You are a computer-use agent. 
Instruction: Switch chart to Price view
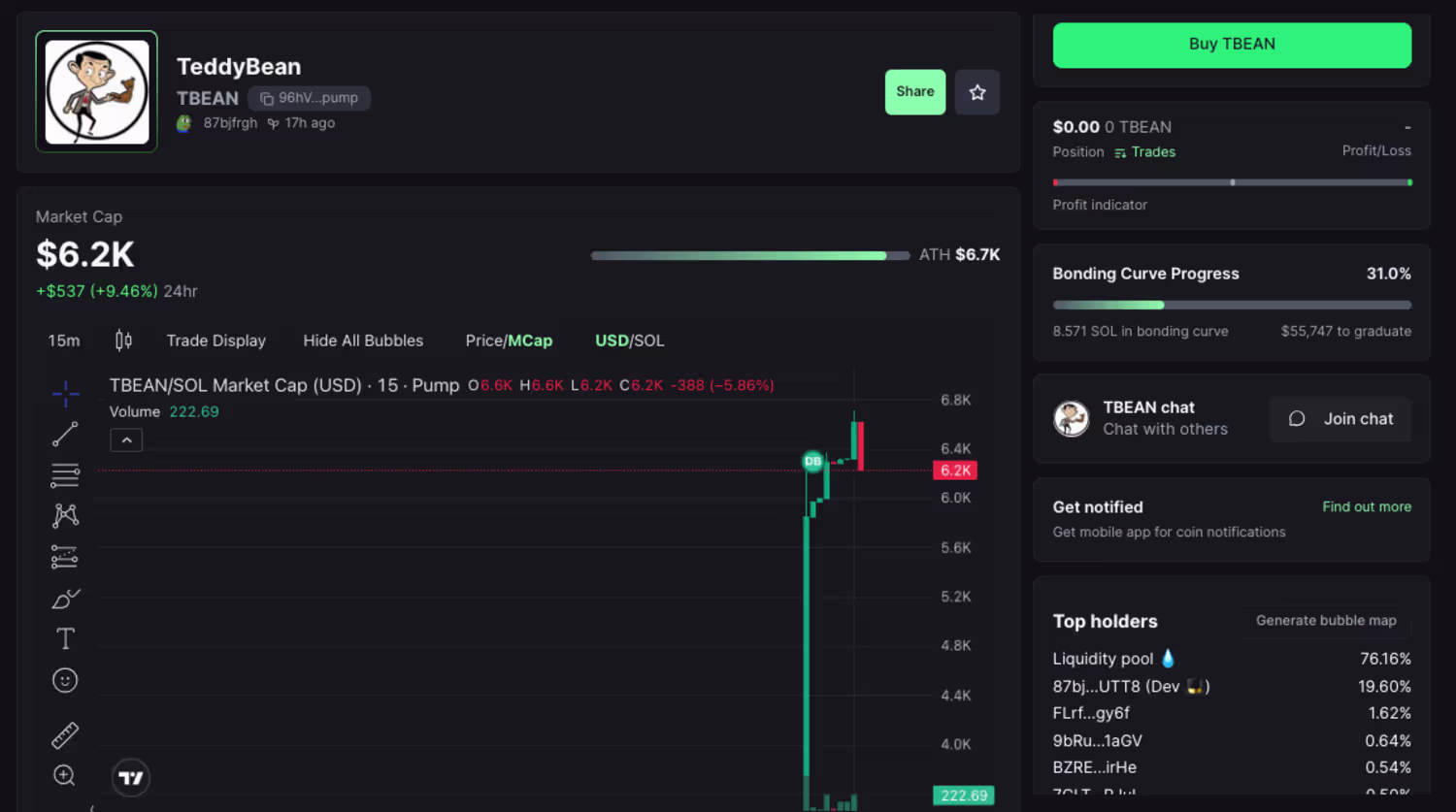484,341
